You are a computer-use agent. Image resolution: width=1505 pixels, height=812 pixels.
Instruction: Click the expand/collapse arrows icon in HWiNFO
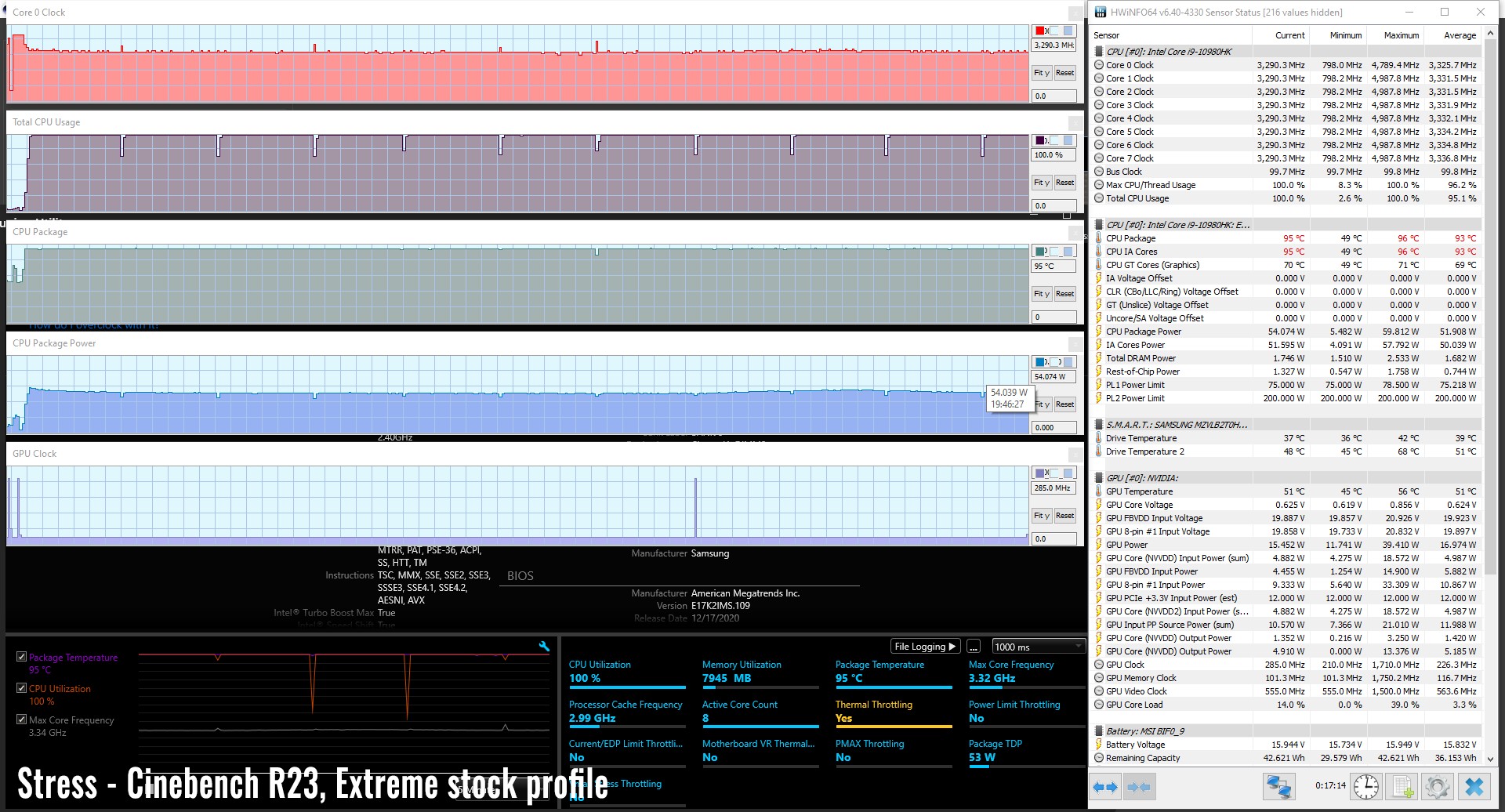click(1105, 787)
